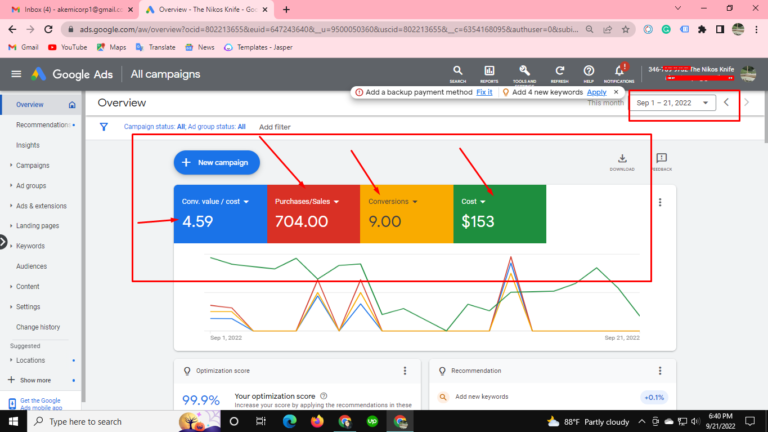Screen dimensions: 768x432
Task: Click the filter funnel icon
Action: click(104, 127)
